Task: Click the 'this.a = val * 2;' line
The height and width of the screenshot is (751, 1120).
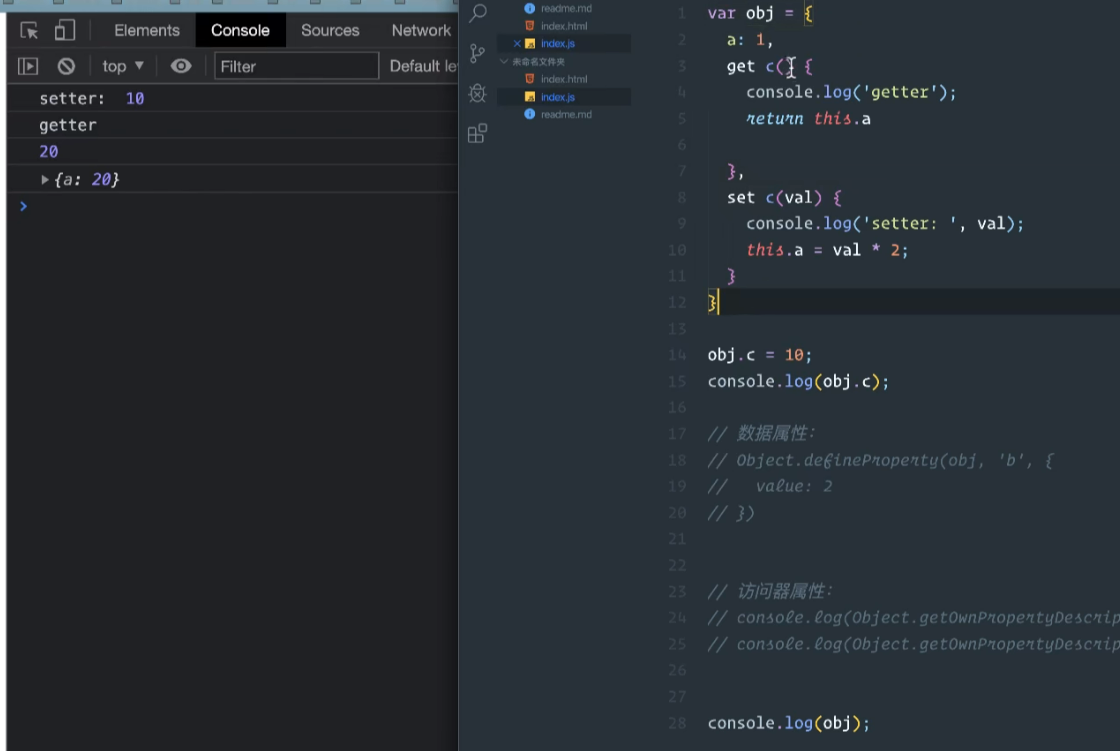Action: point(826,250)
